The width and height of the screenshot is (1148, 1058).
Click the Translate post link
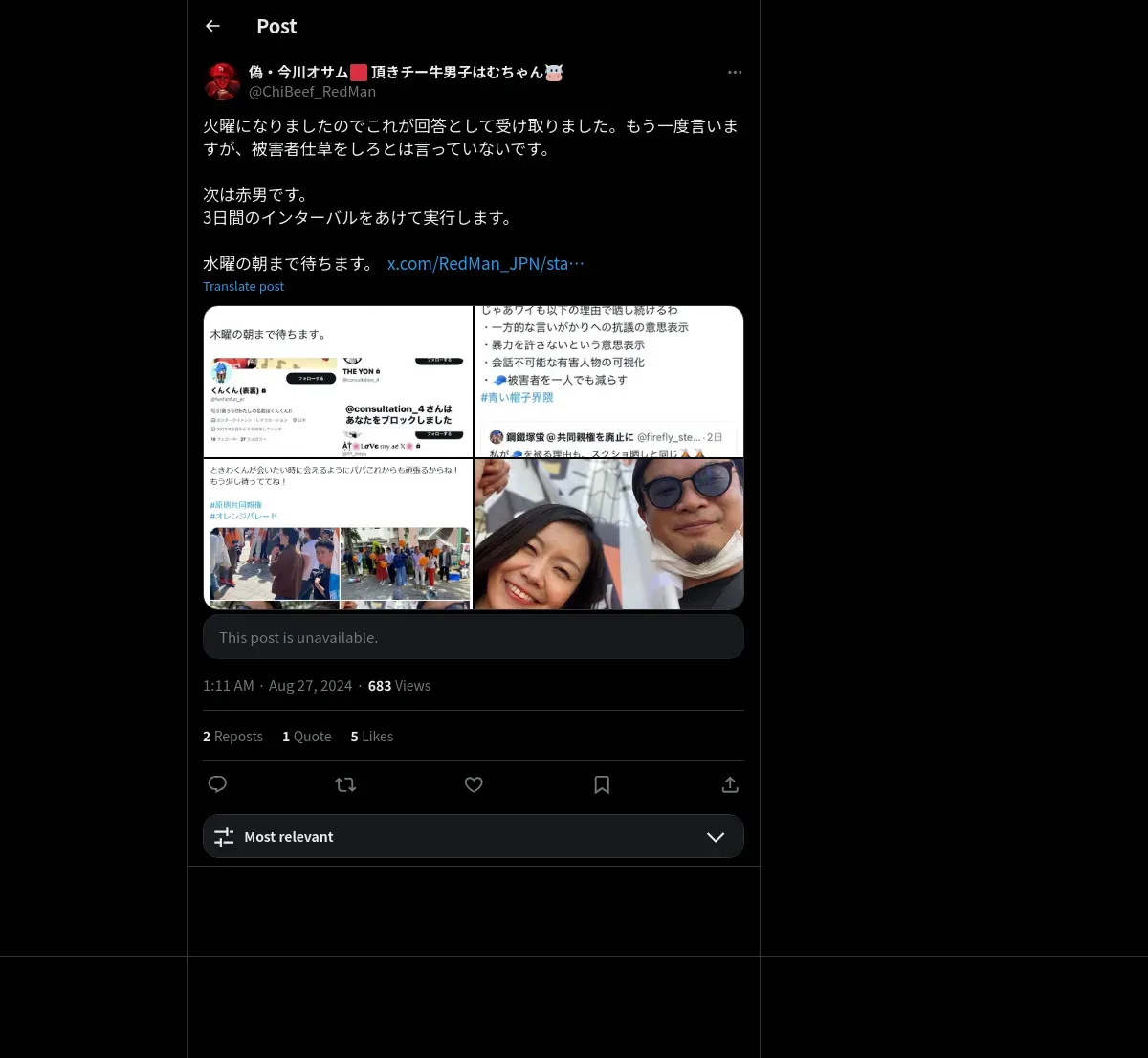pyautogui.click(x=243, y=286)
